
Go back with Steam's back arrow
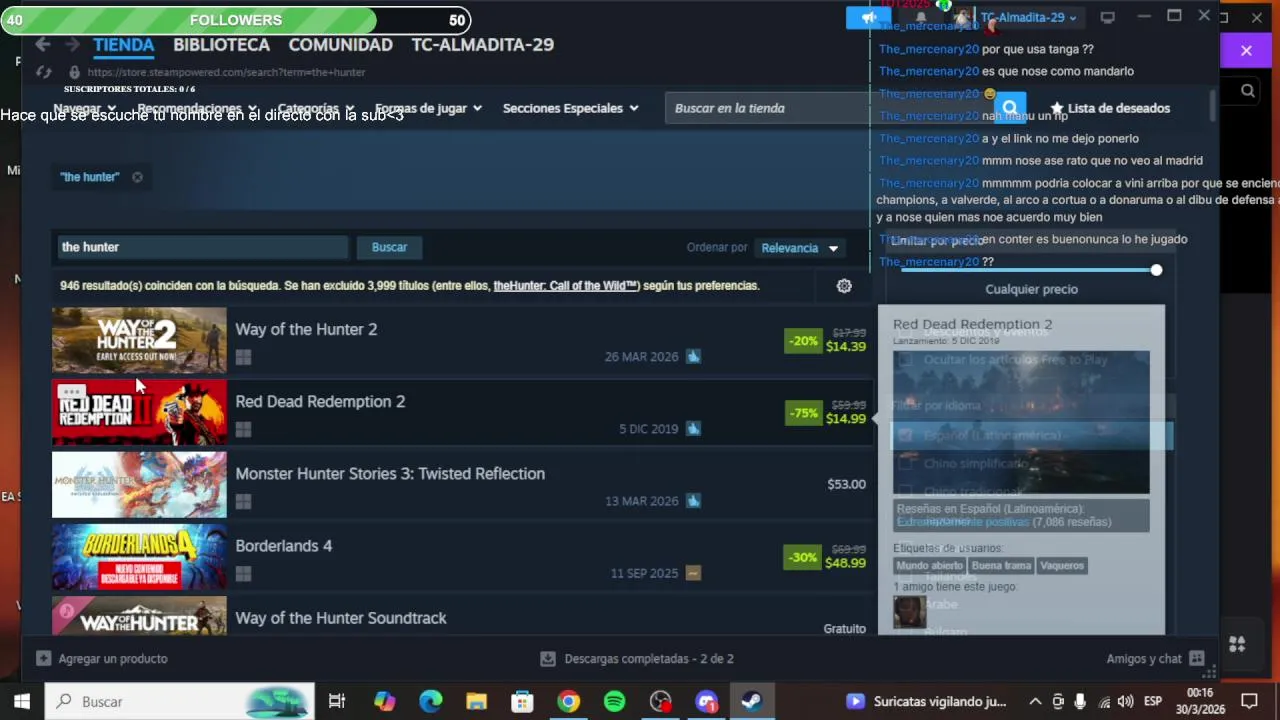tap(42, 44)
